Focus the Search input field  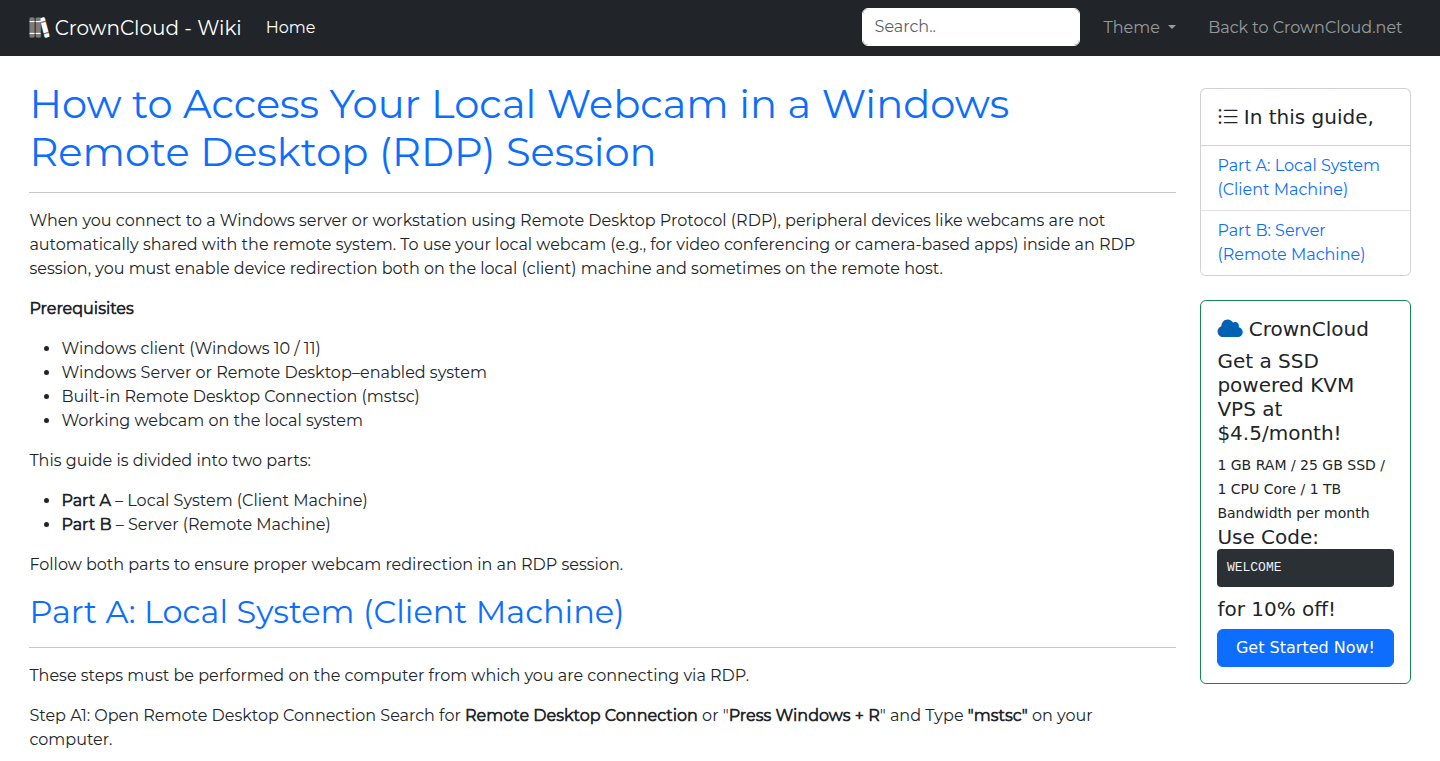coord(971,27)
